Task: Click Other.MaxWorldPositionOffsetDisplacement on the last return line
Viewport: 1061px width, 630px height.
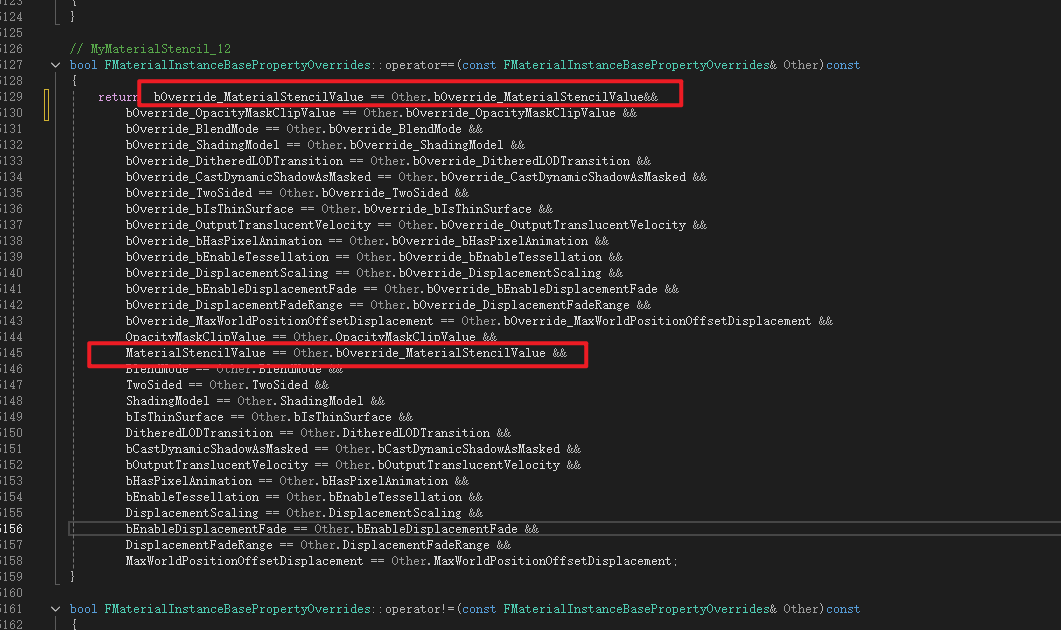Action: point(533,561)
